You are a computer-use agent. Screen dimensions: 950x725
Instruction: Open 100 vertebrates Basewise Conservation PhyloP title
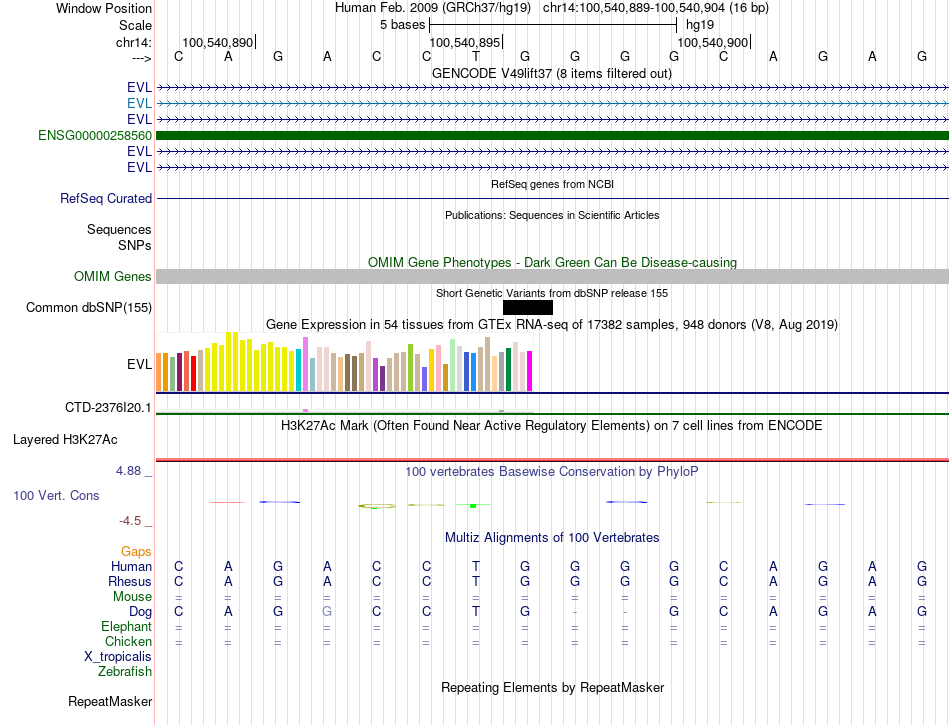click(x=552, y=471)
